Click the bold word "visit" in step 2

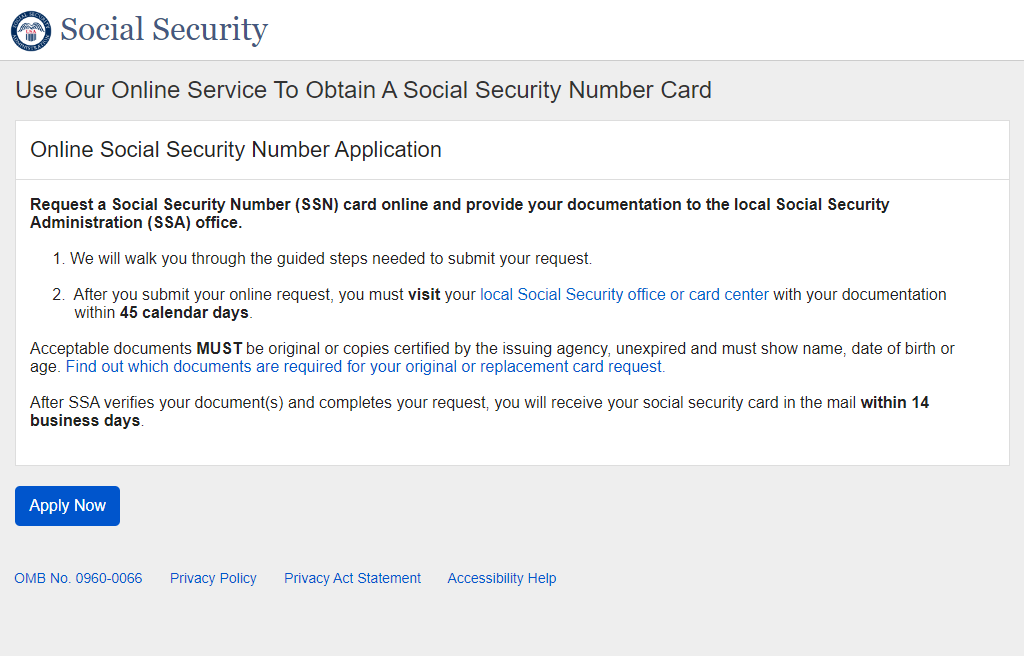(424, 295)
